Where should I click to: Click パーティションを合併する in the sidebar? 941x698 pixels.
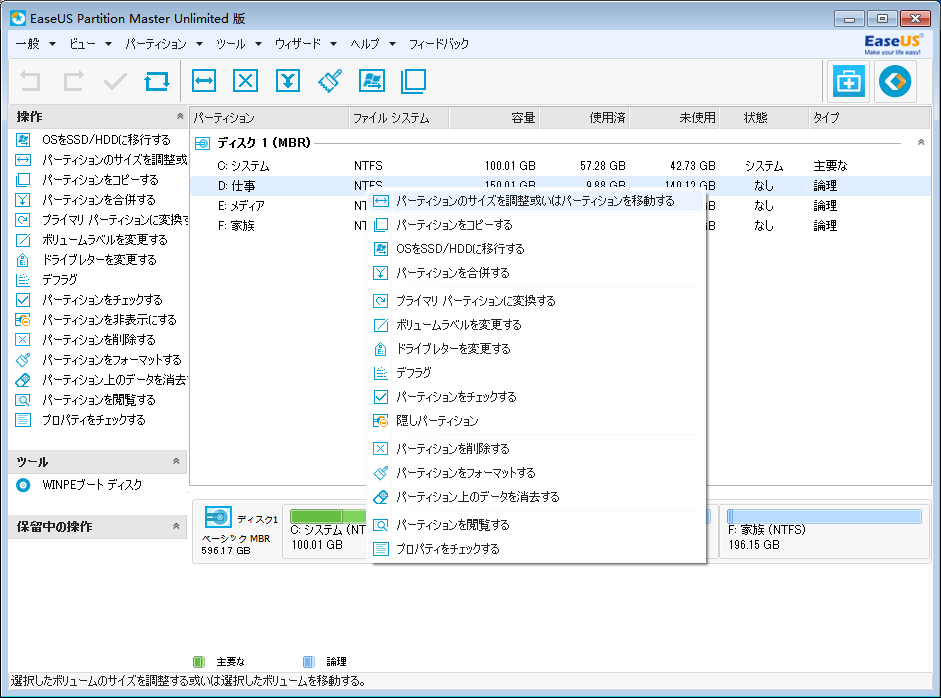tap(98, 200)
